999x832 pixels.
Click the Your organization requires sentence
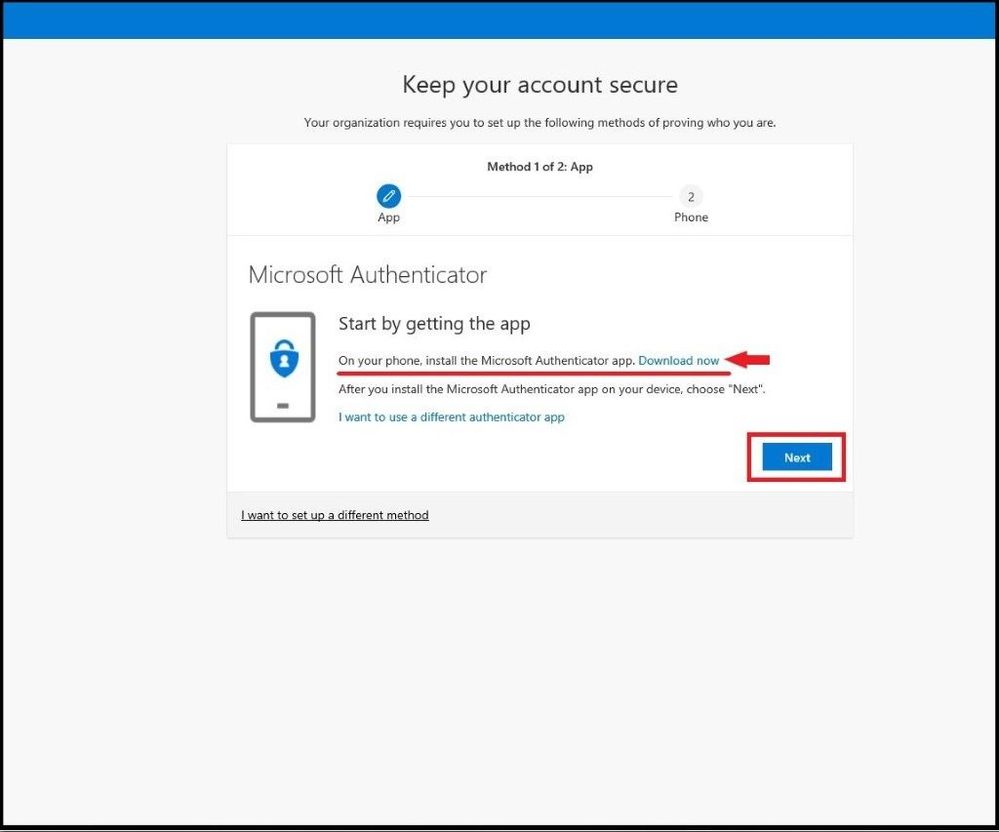(x=540, y=122)
